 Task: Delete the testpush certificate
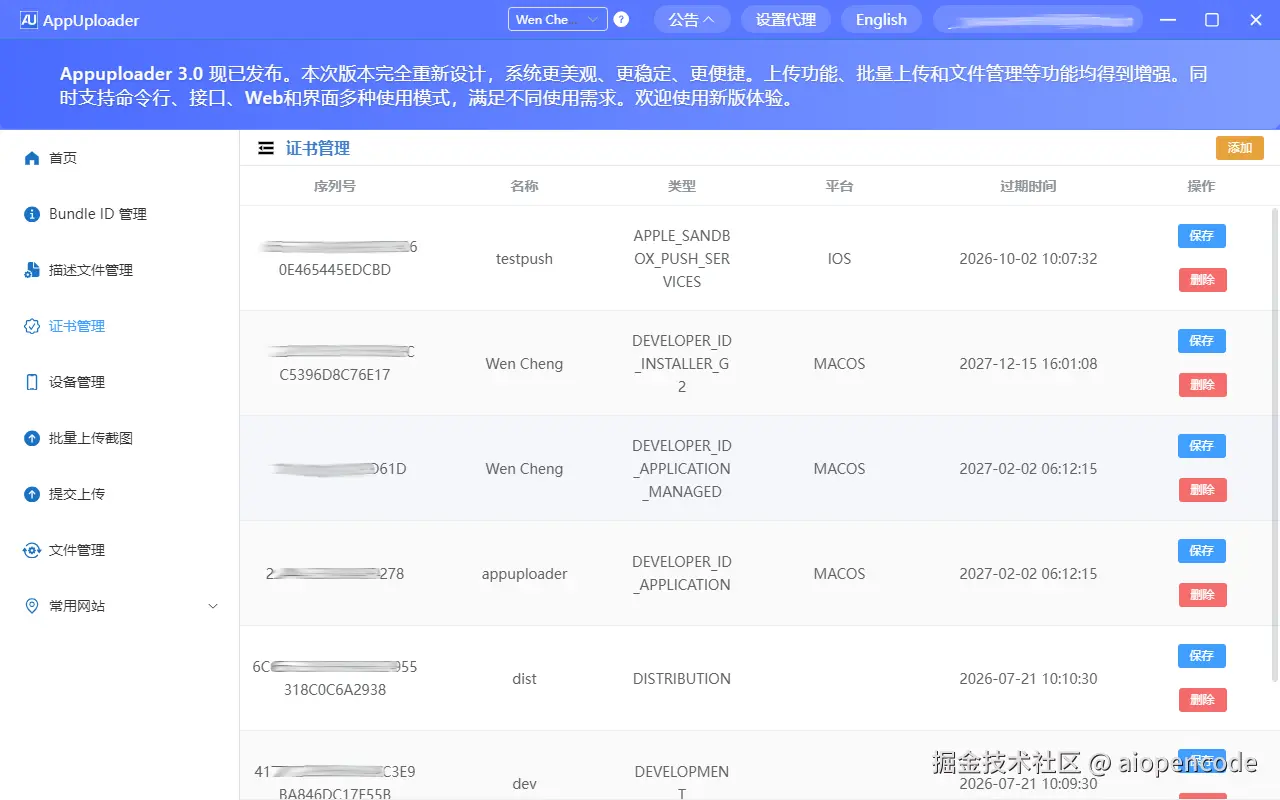1201,280
